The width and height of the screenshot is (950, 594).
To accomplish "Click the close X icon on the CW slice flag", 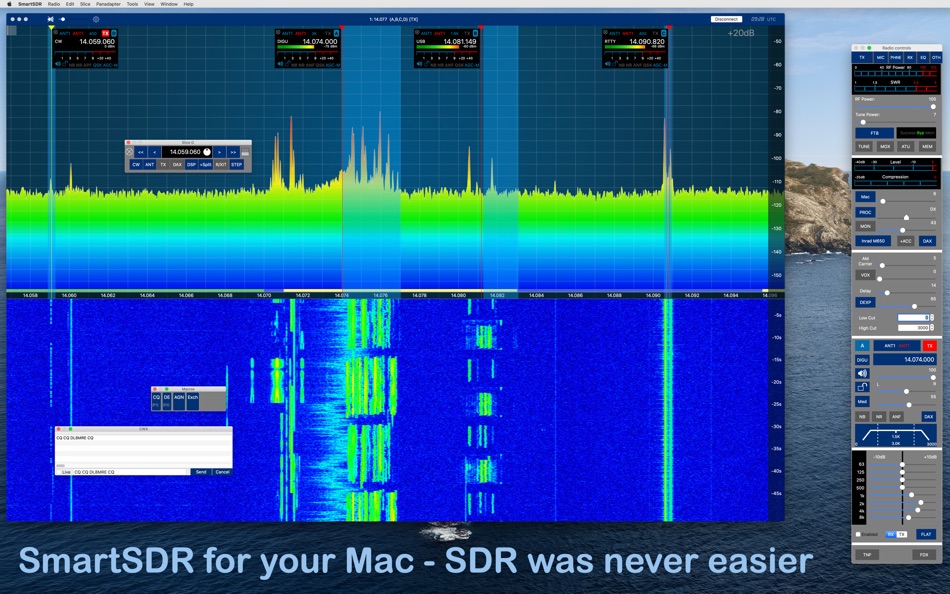I will [56, 33].
